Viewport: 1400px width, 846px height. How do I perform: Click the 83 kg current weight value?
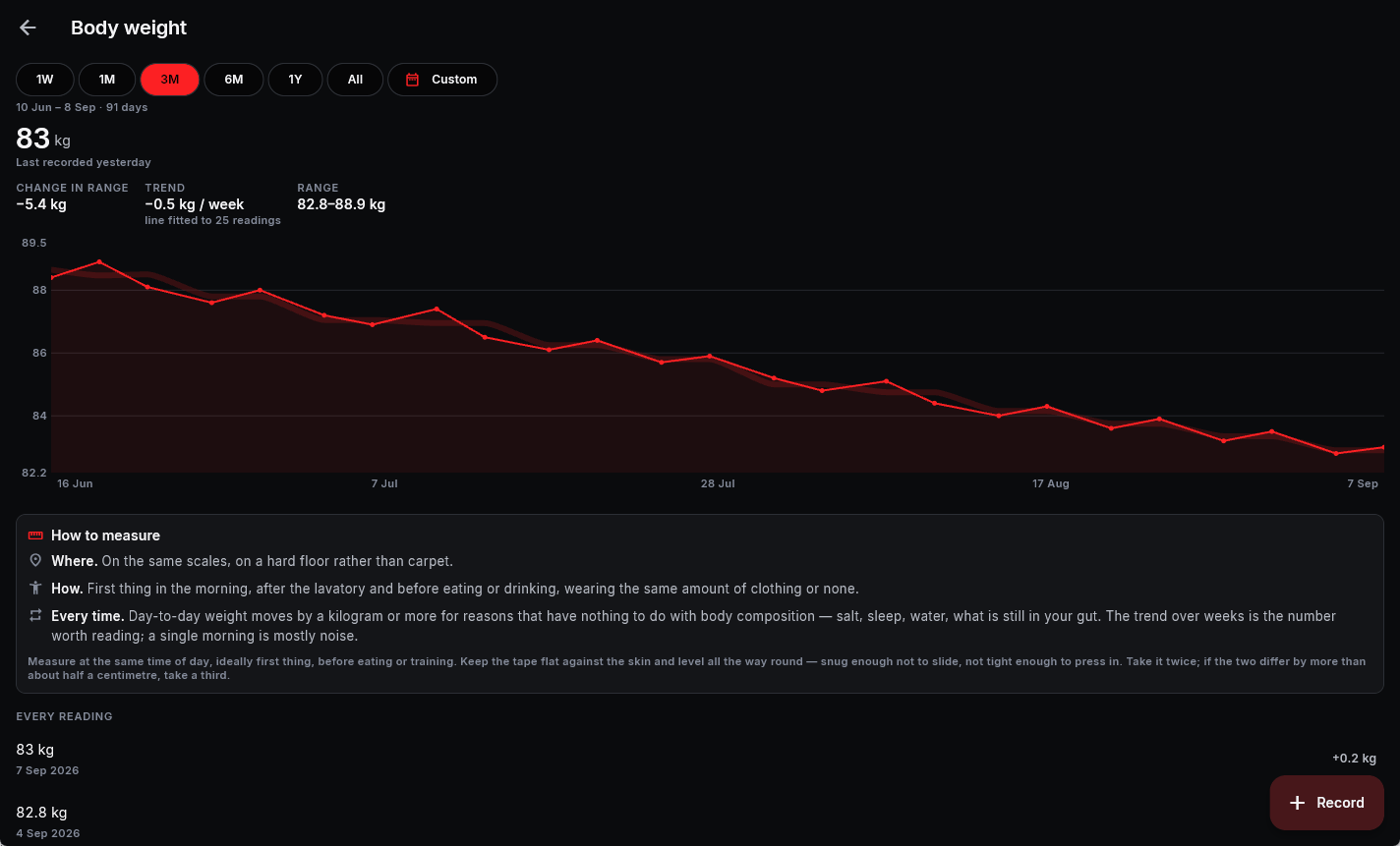pos(43,138)
